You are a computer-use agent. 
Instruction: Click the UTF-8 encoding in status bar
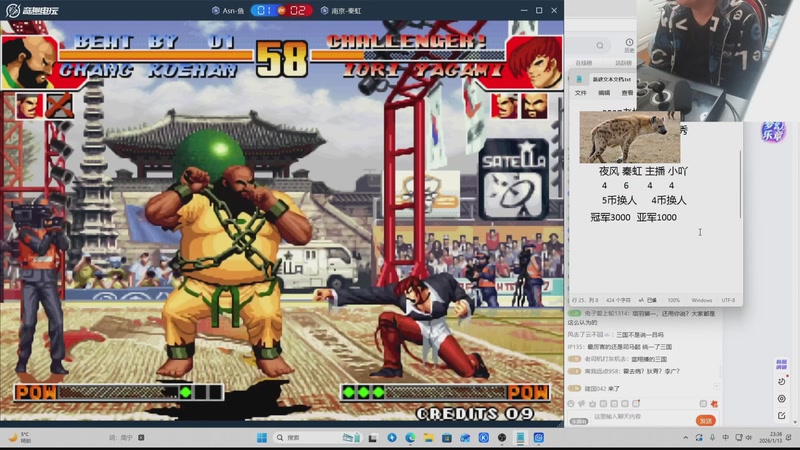point(728,300)
